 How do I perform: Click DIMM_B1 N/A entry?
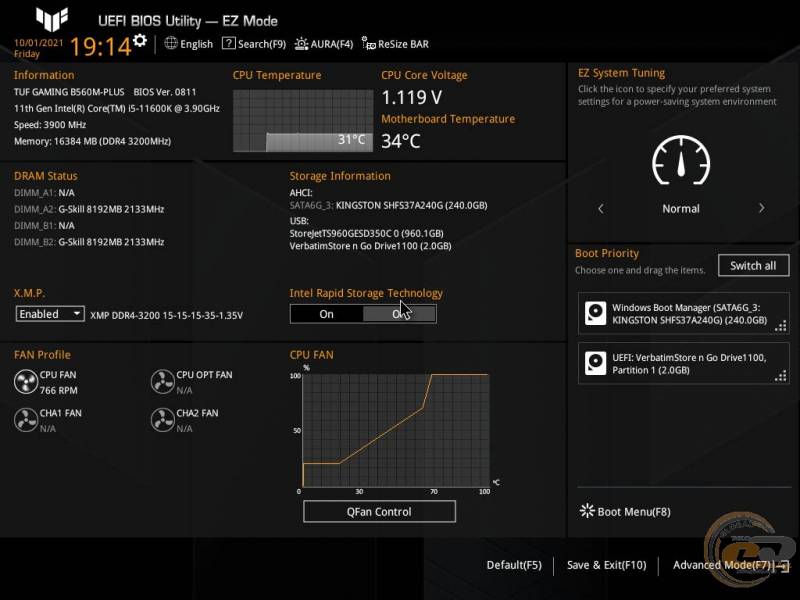pos(44,225)
